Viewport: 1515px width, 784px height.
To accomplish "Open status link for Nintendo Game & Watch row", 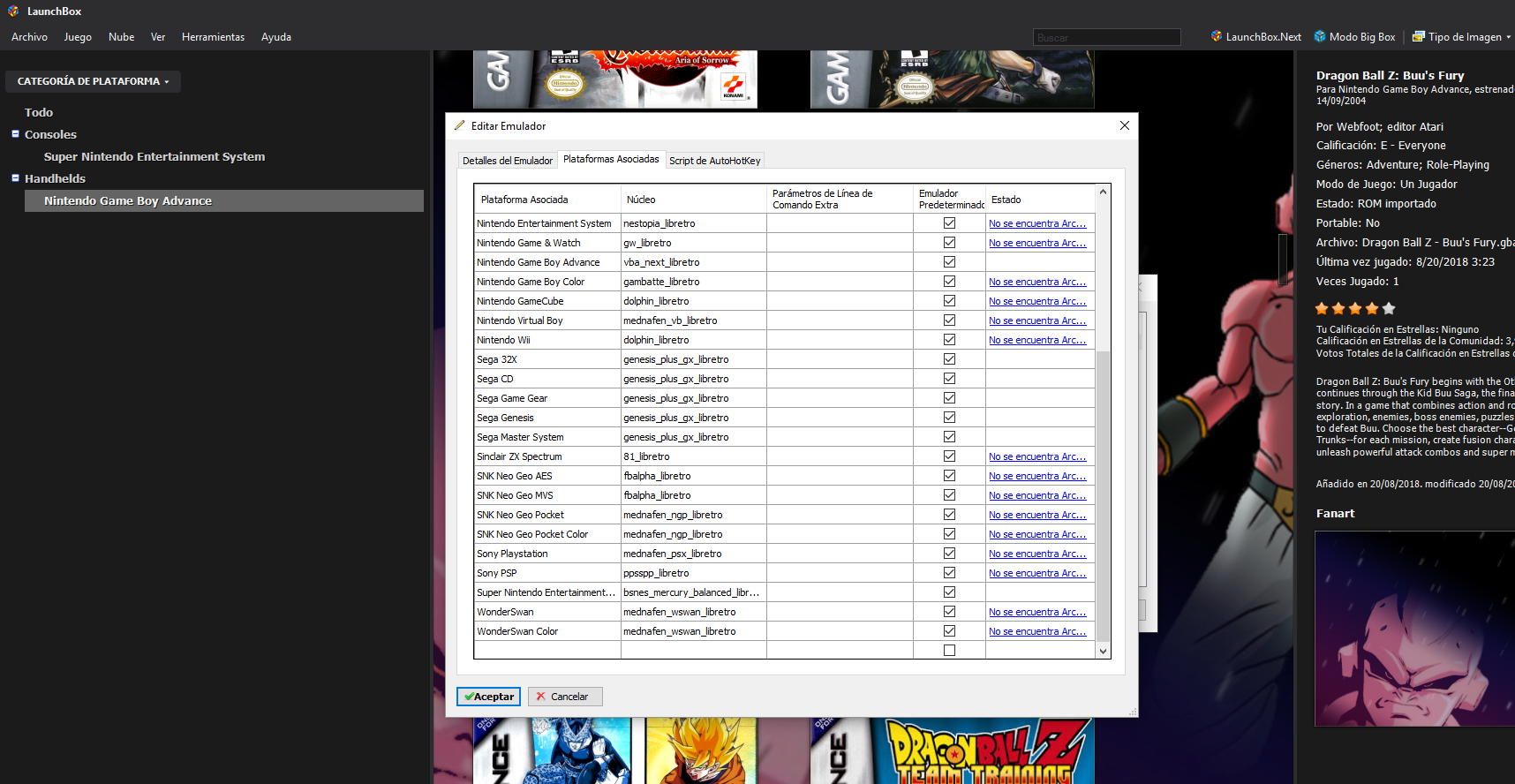I will (x=1037, y=244).
